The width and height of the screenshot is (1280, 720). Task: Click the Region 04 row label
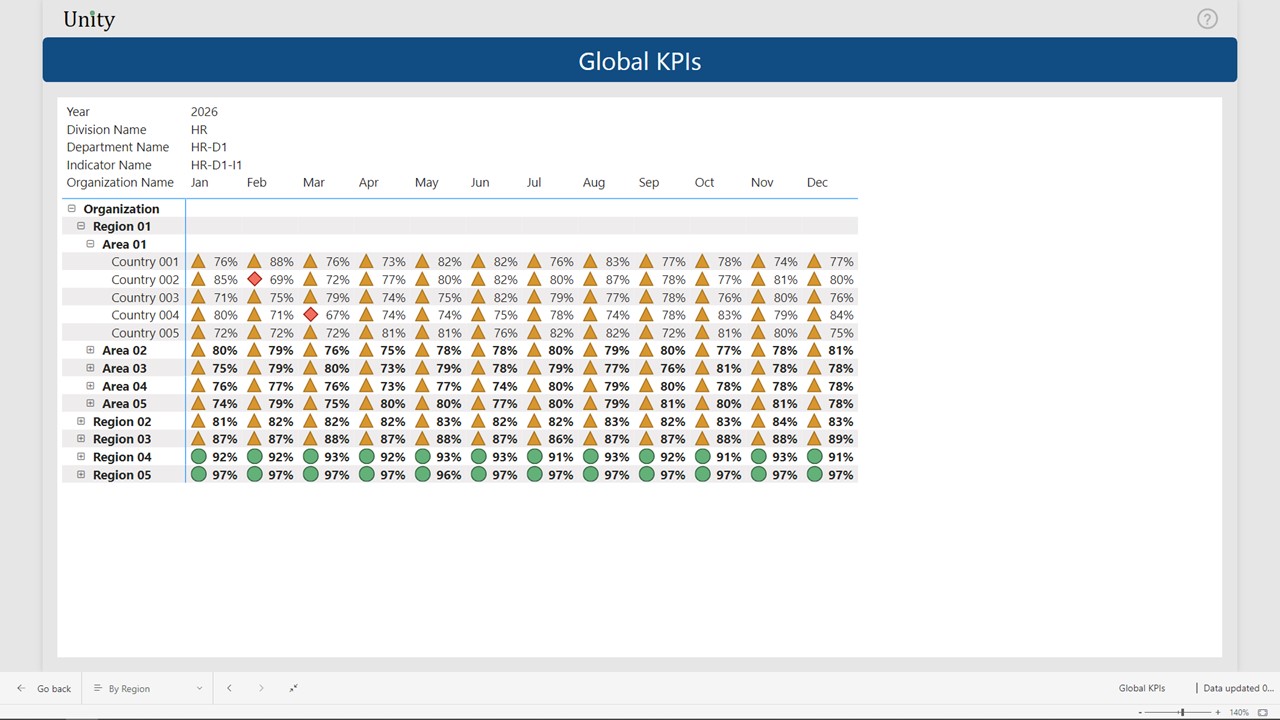click(122, 457)
